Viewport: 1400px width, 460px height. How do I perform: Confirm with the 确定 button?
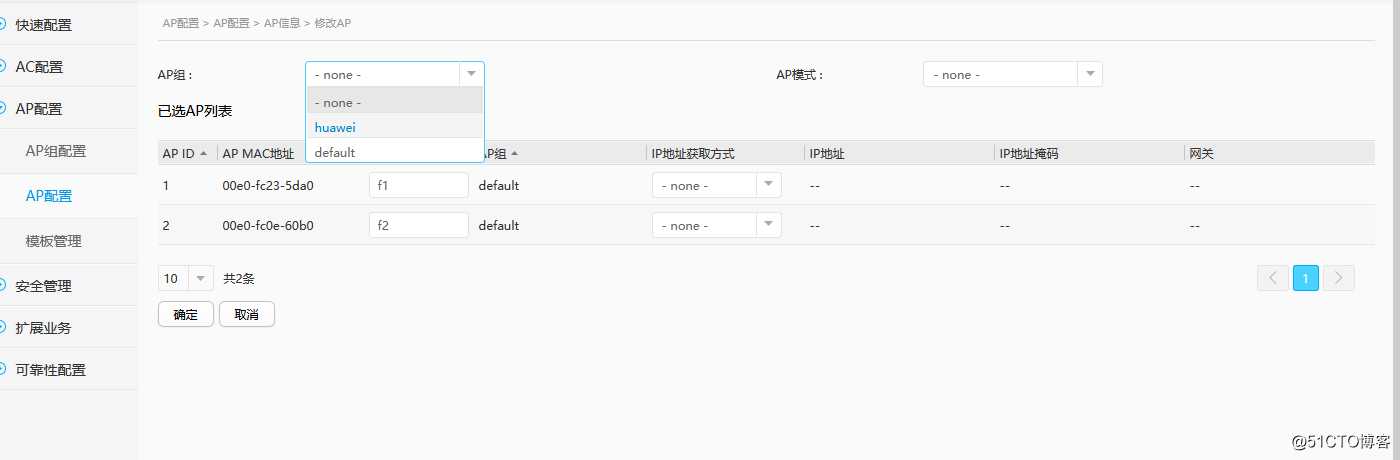pos(186,314)
